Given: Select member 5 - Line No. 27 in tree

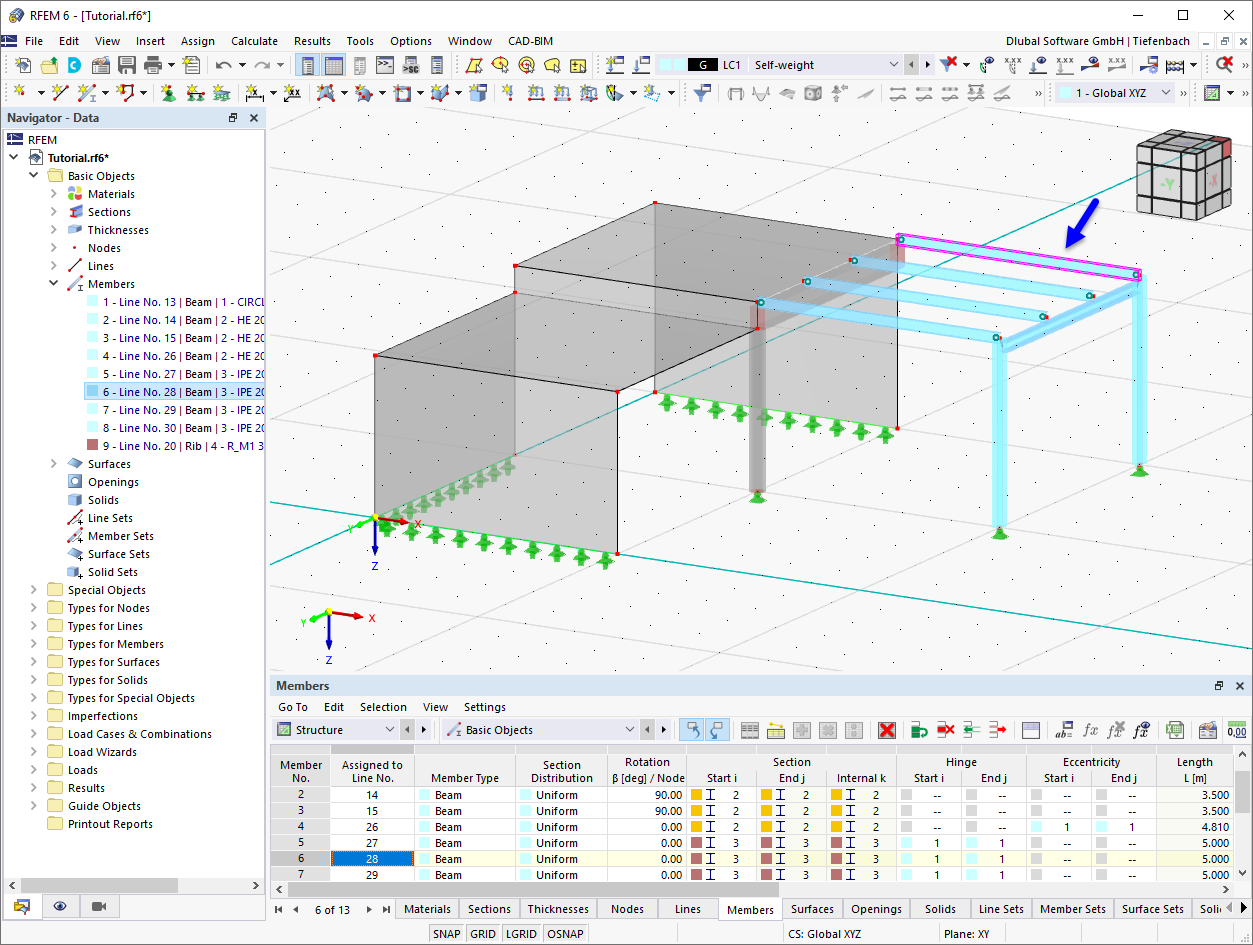Looking at the screenshot, I should (180, 374).
